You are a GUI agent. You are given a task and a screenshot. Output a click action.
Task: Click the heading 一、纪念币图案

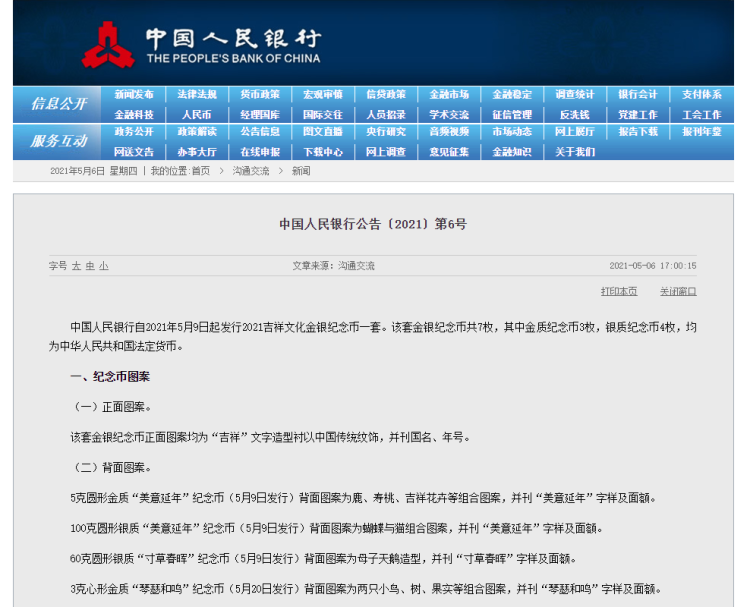click(110, 377)
